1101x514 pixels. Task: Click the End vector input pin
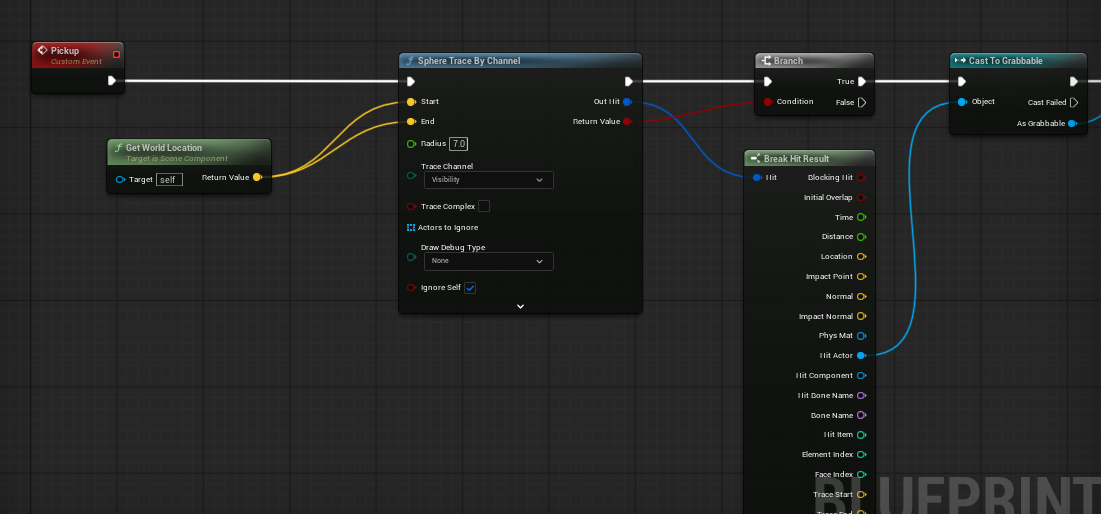411,121
